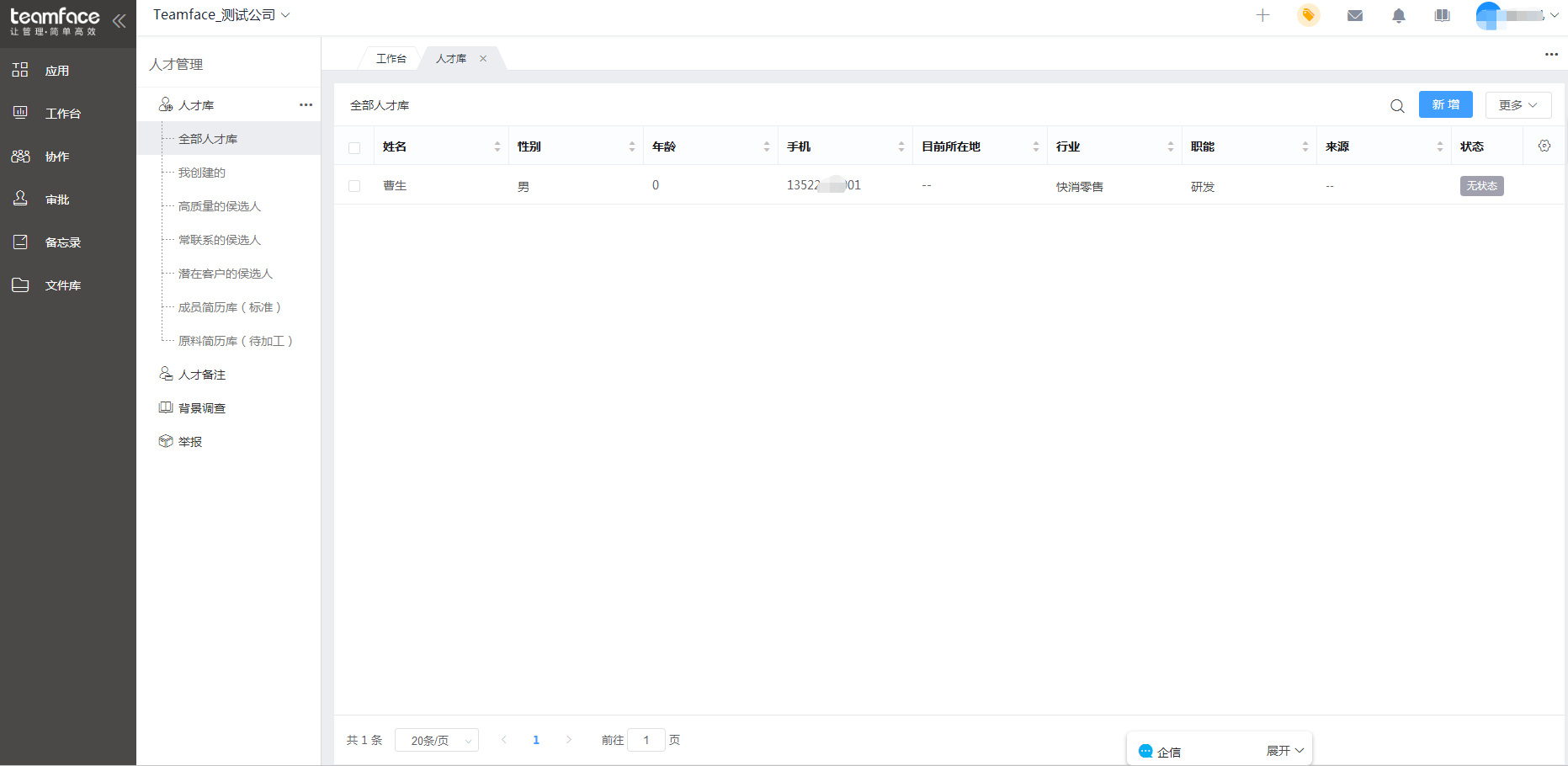Select 全部人才库 tree item
This screenshot has width=1568, height=766.
coord(208,139)
